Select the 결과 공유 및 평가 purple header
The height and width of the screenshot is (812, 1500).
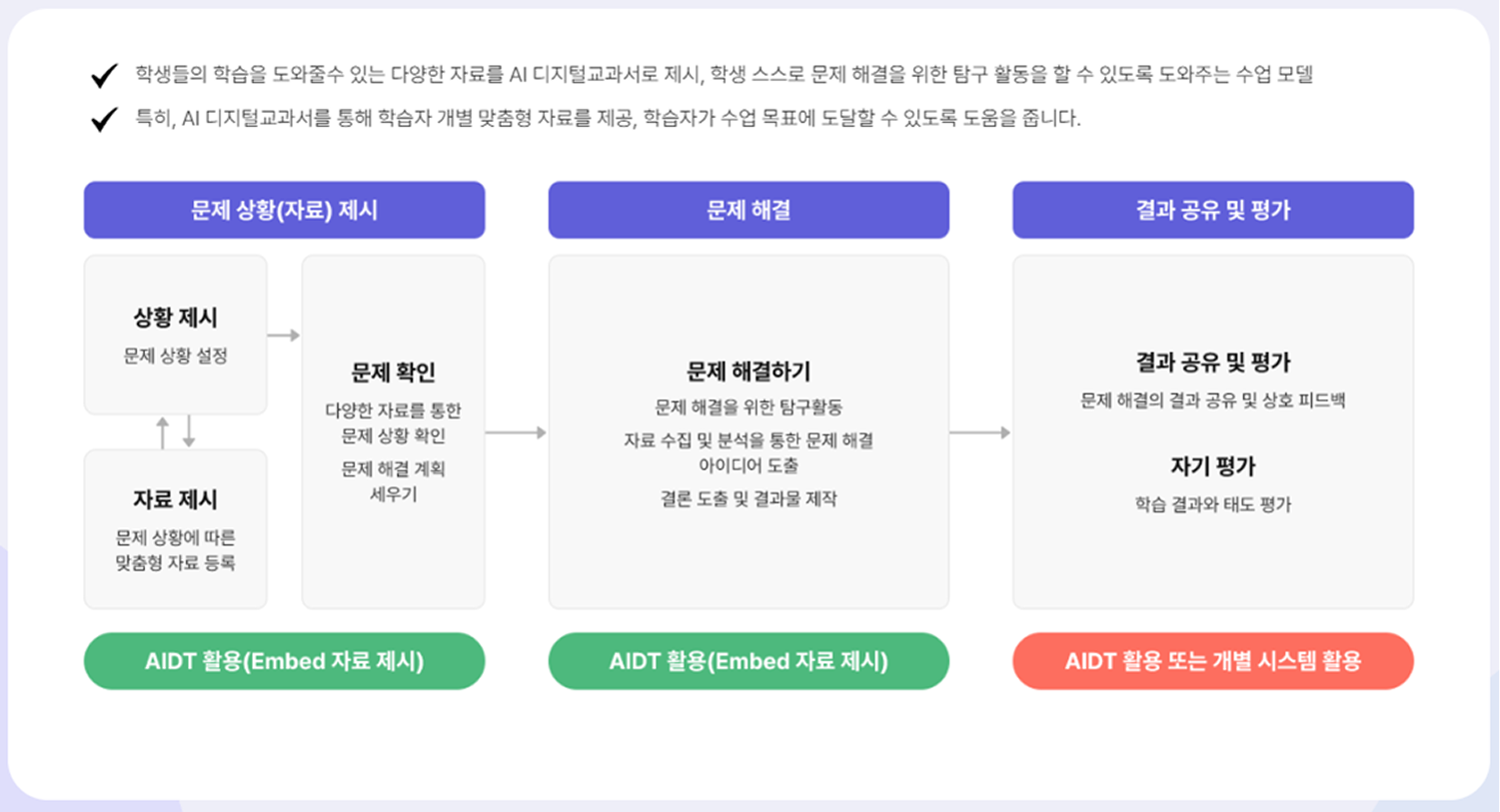tap(1213, 210)
